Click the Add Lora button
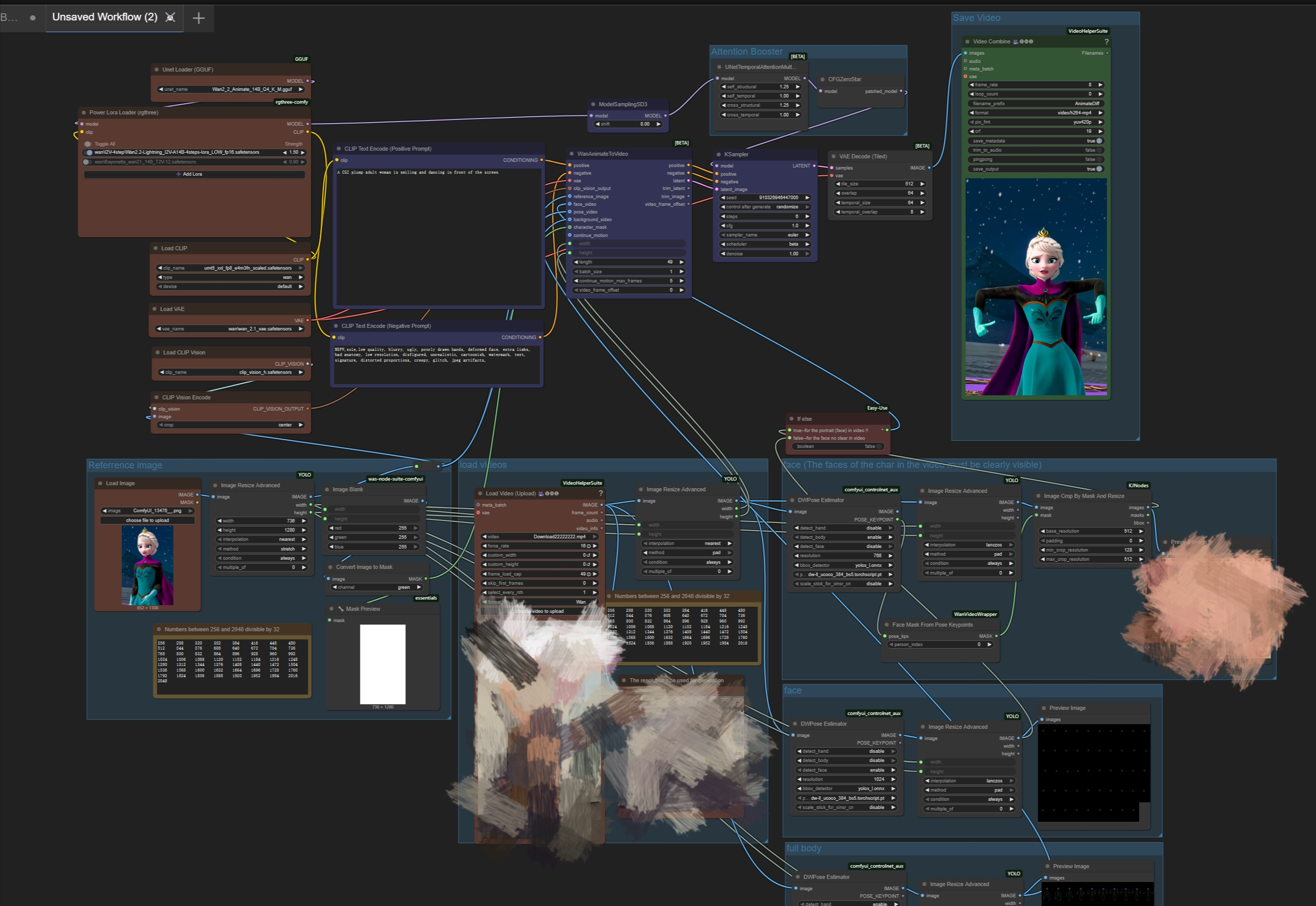This screenshot has height=906, width=1316. tap(194, 174)
